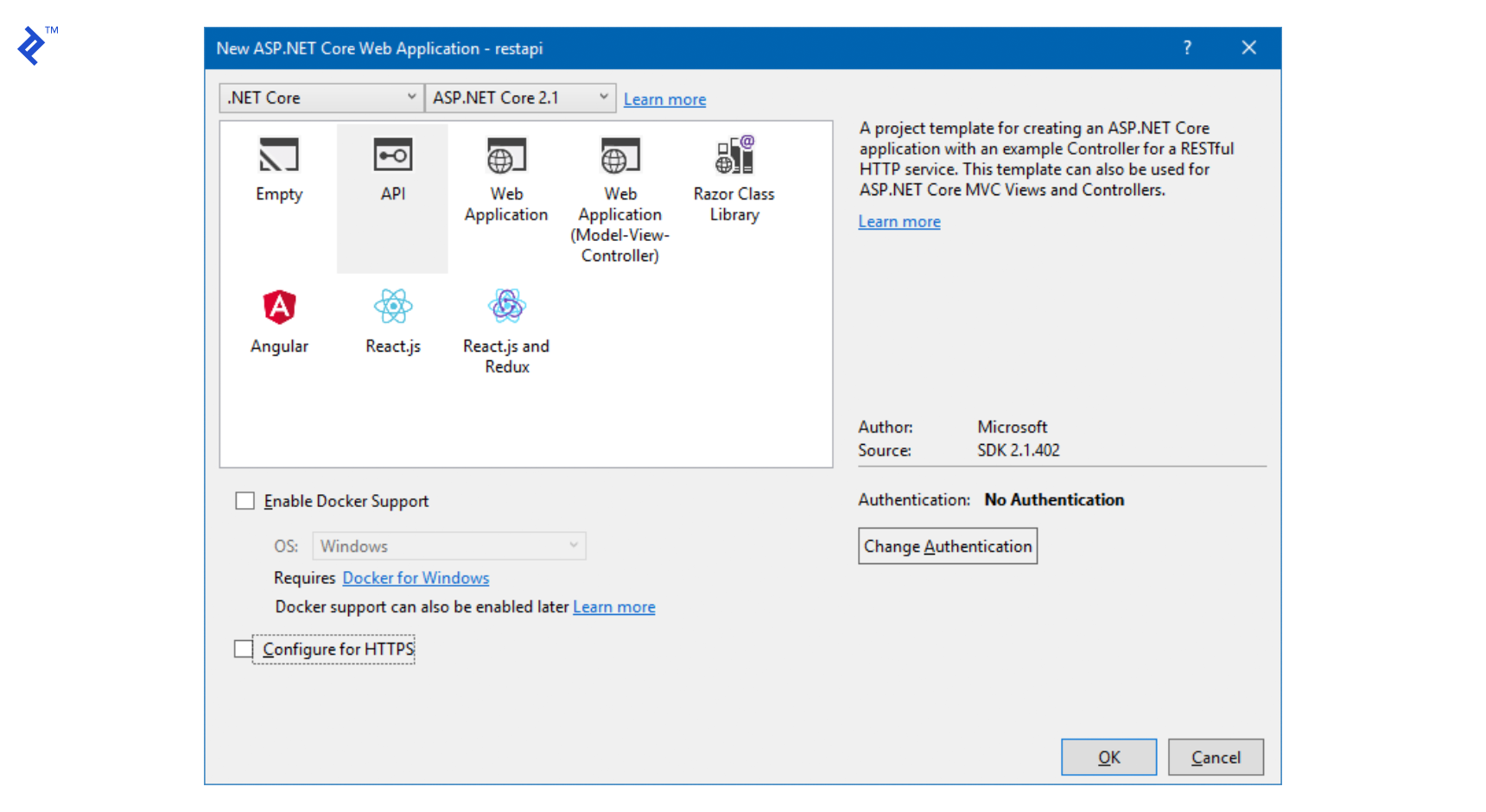Toggle the Enable Docker Support option off
Screen dimensions: 1486x812
click(x=244, y=500)
